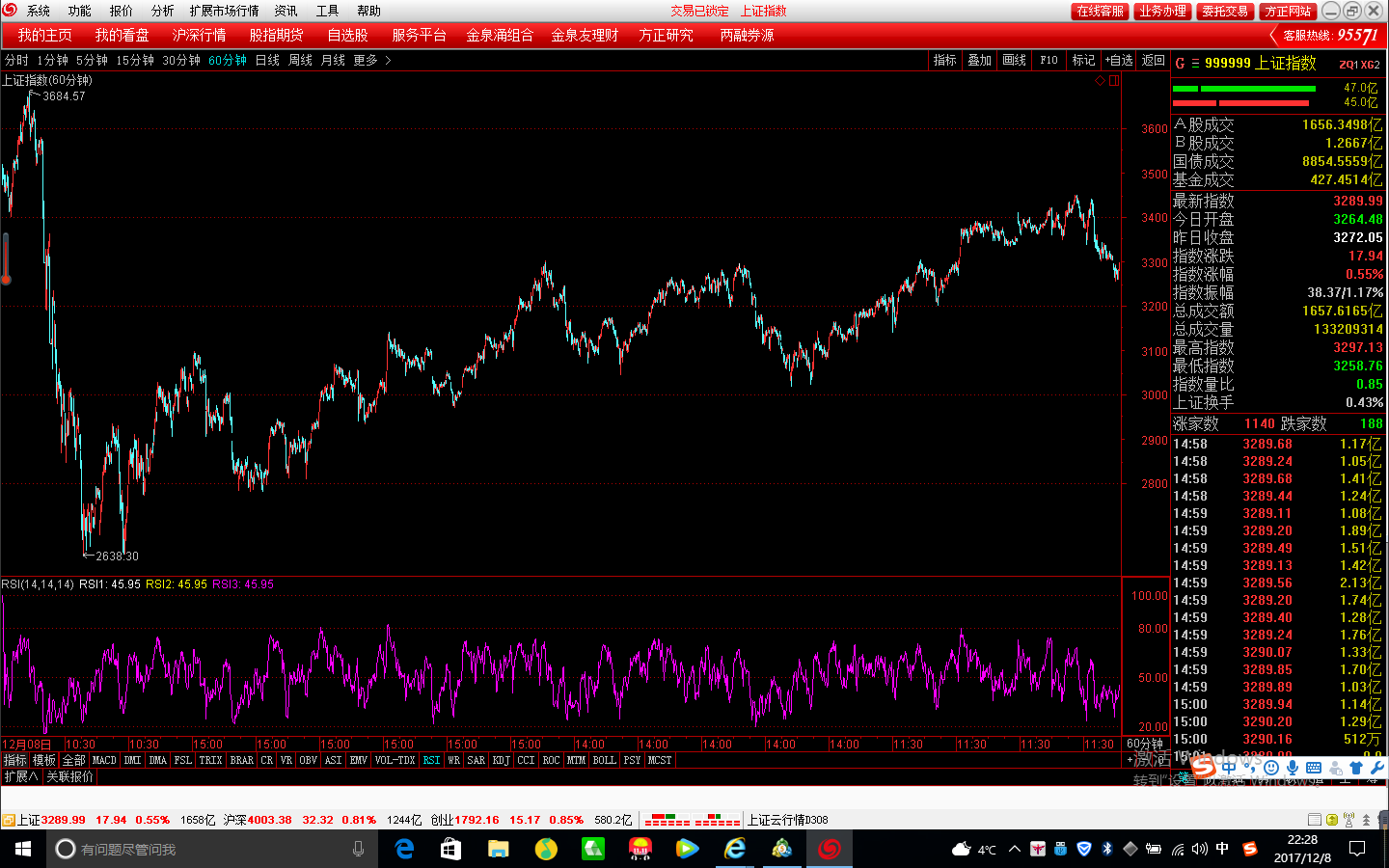This screenshot has width=1389, height=868.
Task: Click the 叠加 overlay button
Action: [980, 60]
